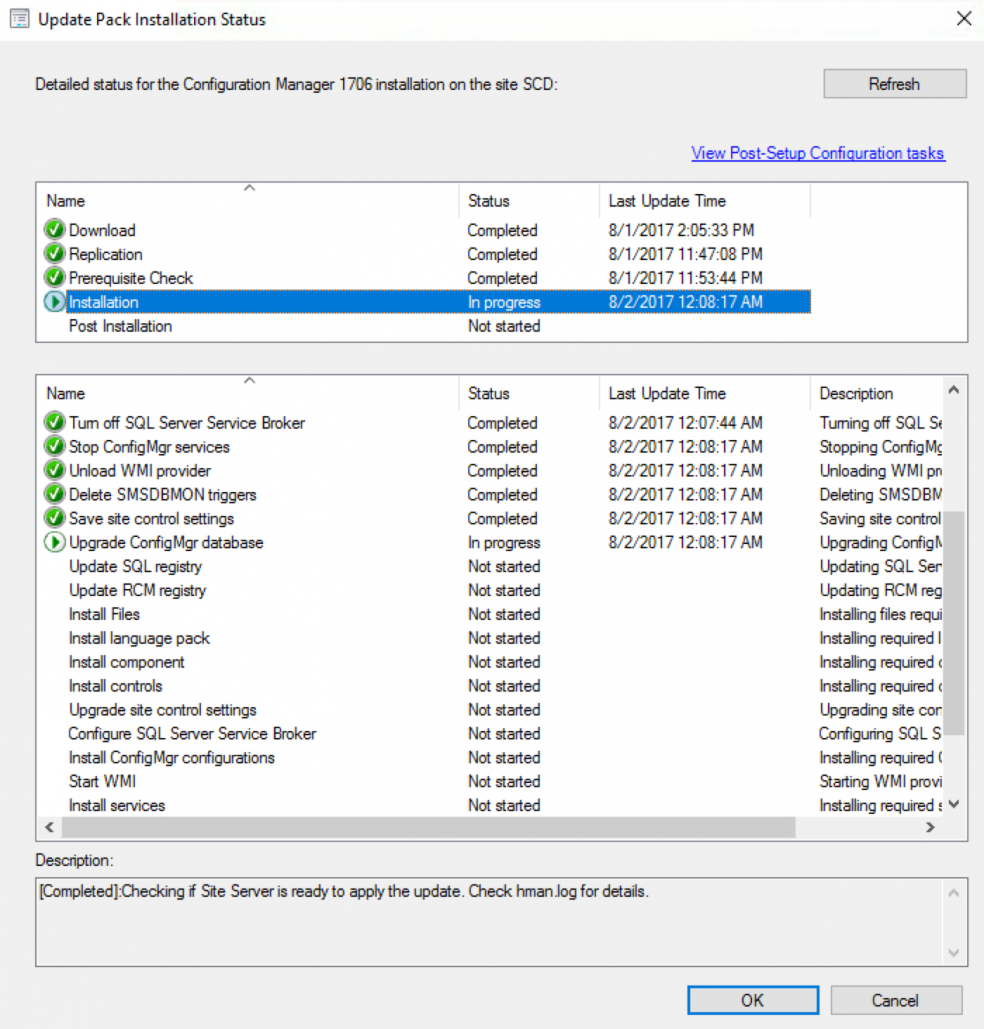984x1029 pixels.
Task: Confirm with the OK button
Action: pos(752,1000)
